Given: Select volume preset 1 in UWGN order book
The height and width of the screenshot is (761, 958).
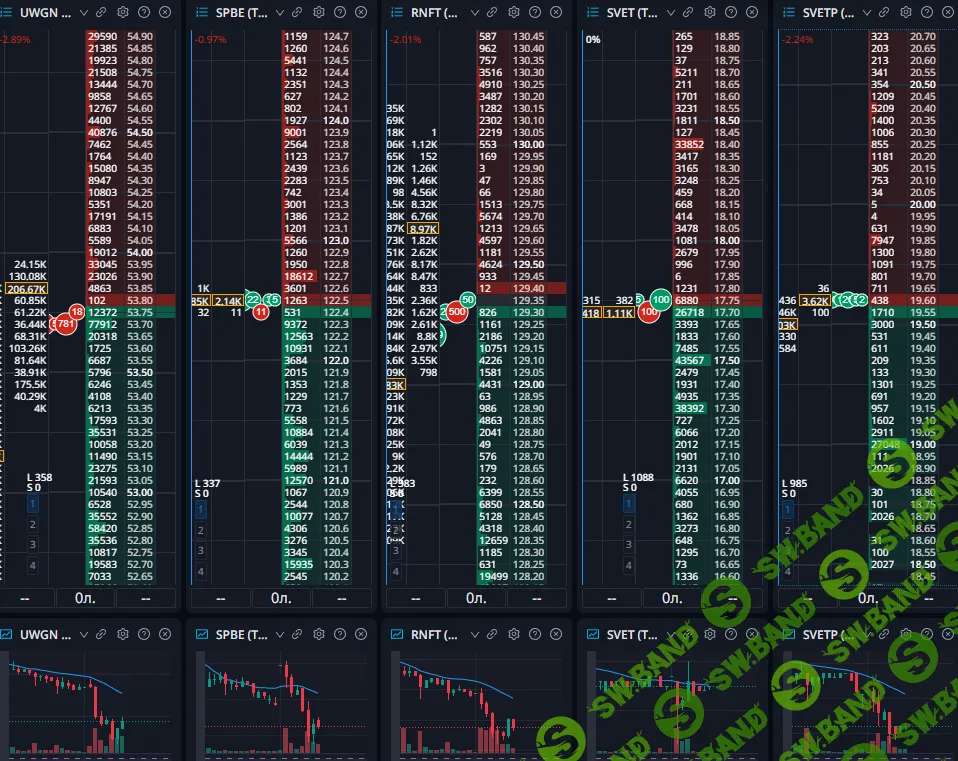Looking at the screenshot, I should [33, 508].
